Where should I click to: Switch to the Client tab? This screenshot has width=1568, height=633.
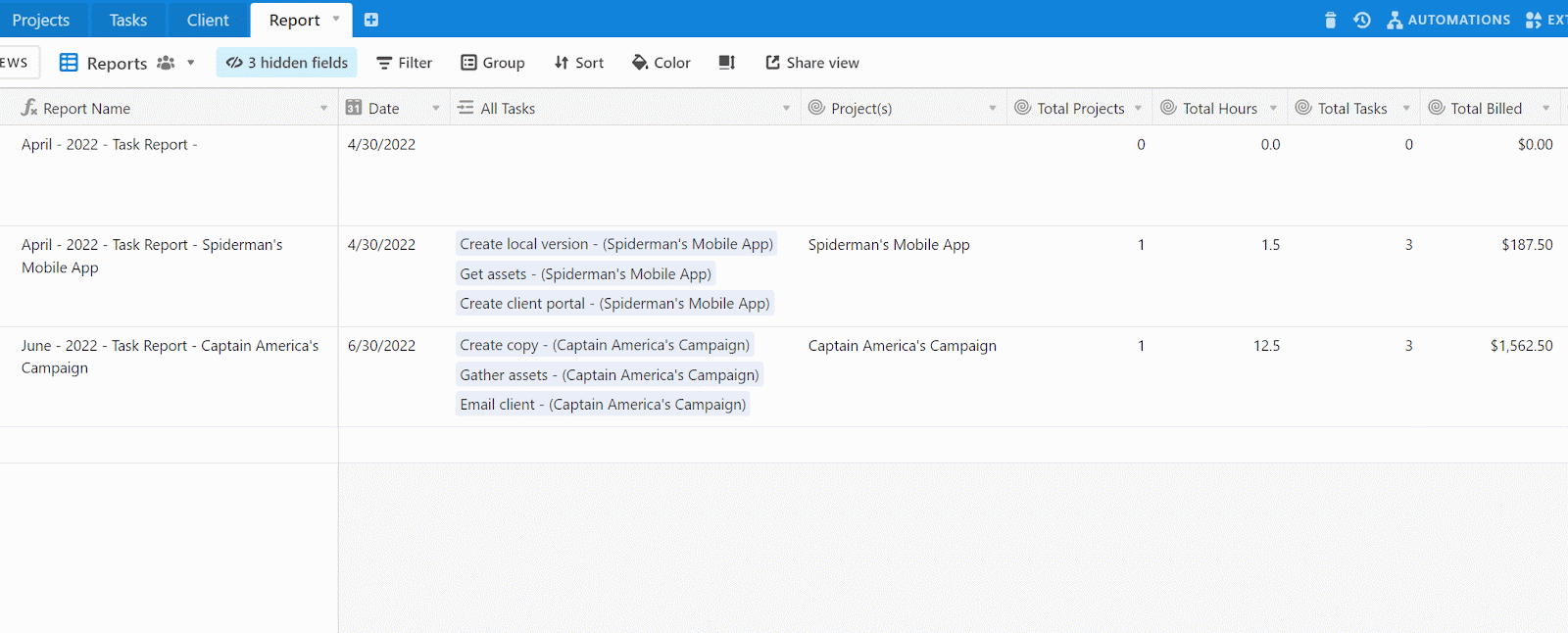[208, 20]
